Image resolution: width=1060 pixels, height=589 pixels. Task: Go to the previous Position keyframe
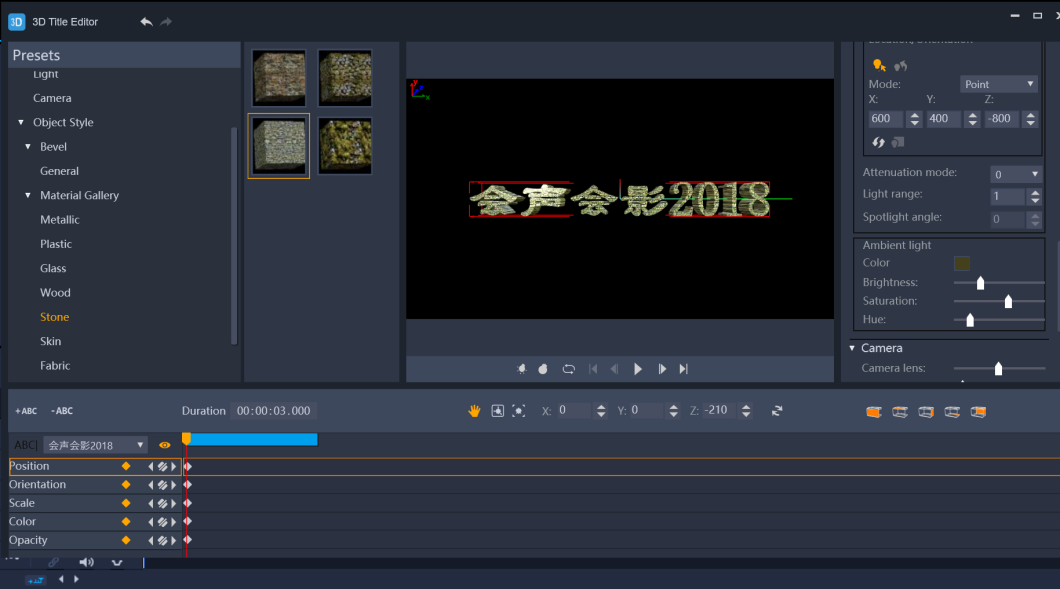pos(151,466)
